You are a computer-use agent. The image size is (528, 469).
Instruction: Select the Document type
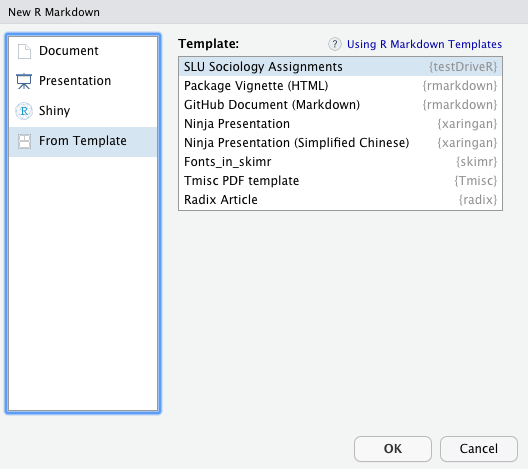(x=83, y=51)
